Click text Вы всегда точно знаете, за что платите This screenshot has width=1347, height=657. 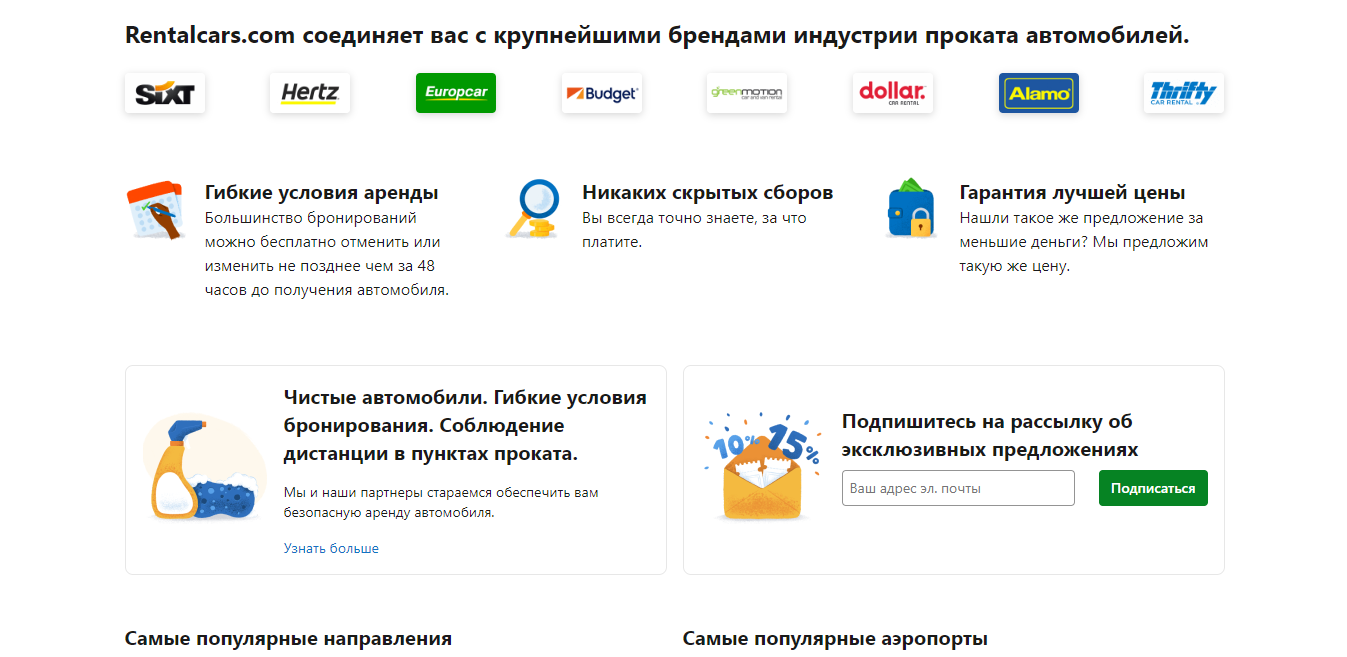(694, 230)
